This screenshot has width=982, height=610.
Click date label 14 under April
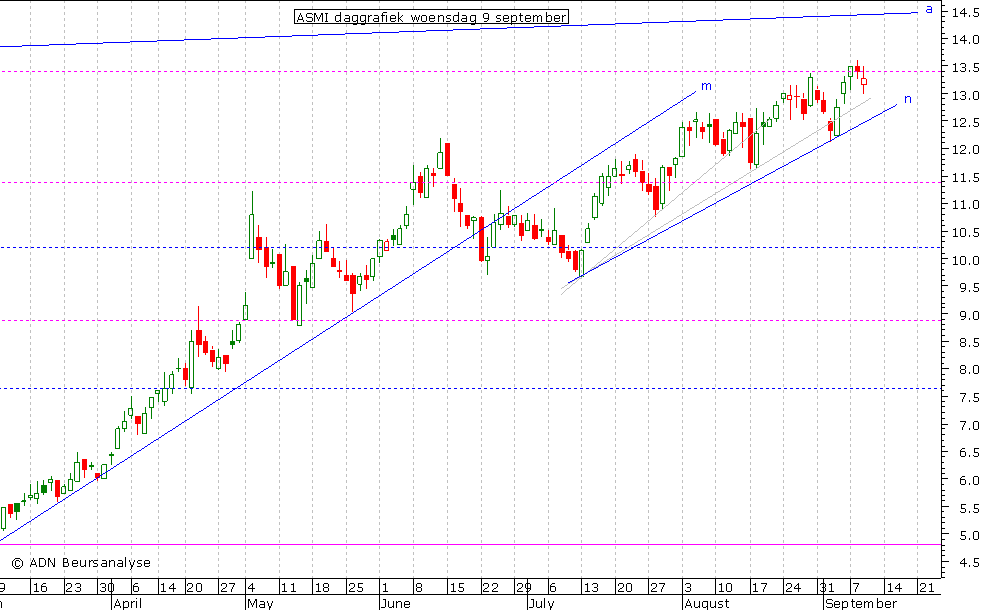point(168,587)
